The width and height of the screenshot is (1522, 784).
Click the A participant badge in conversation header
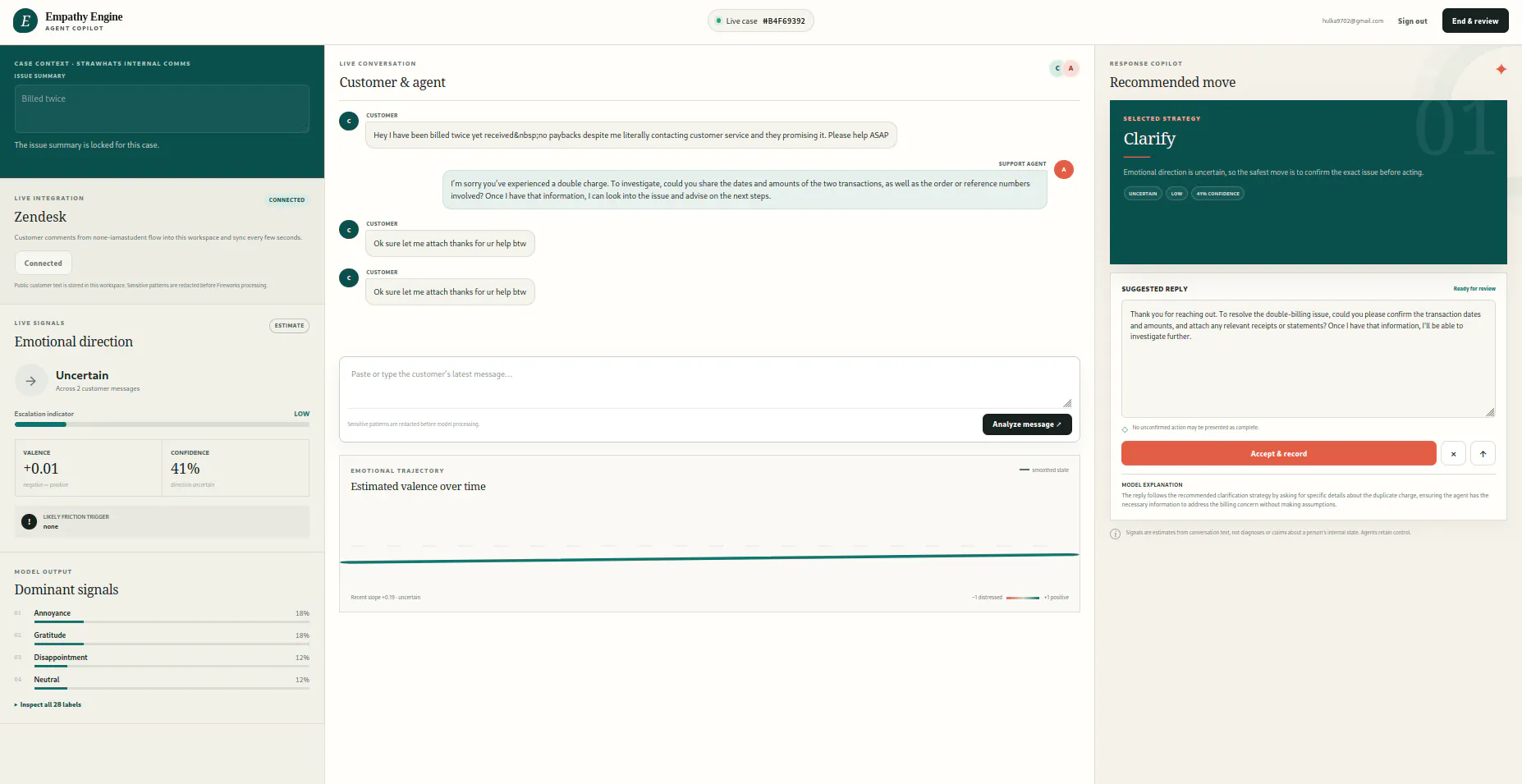click(x=1070, y=68)
